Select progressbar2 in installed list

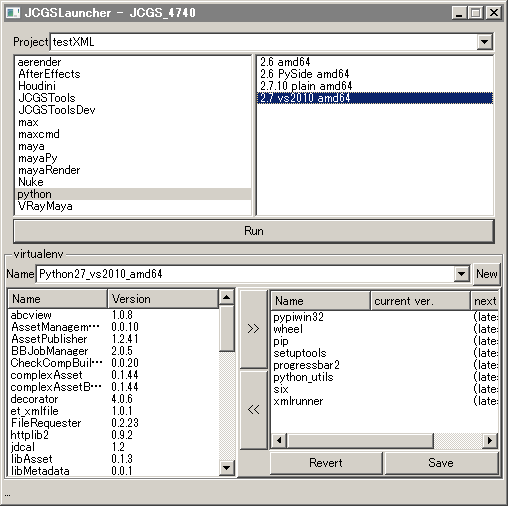(x=385, y=365)
